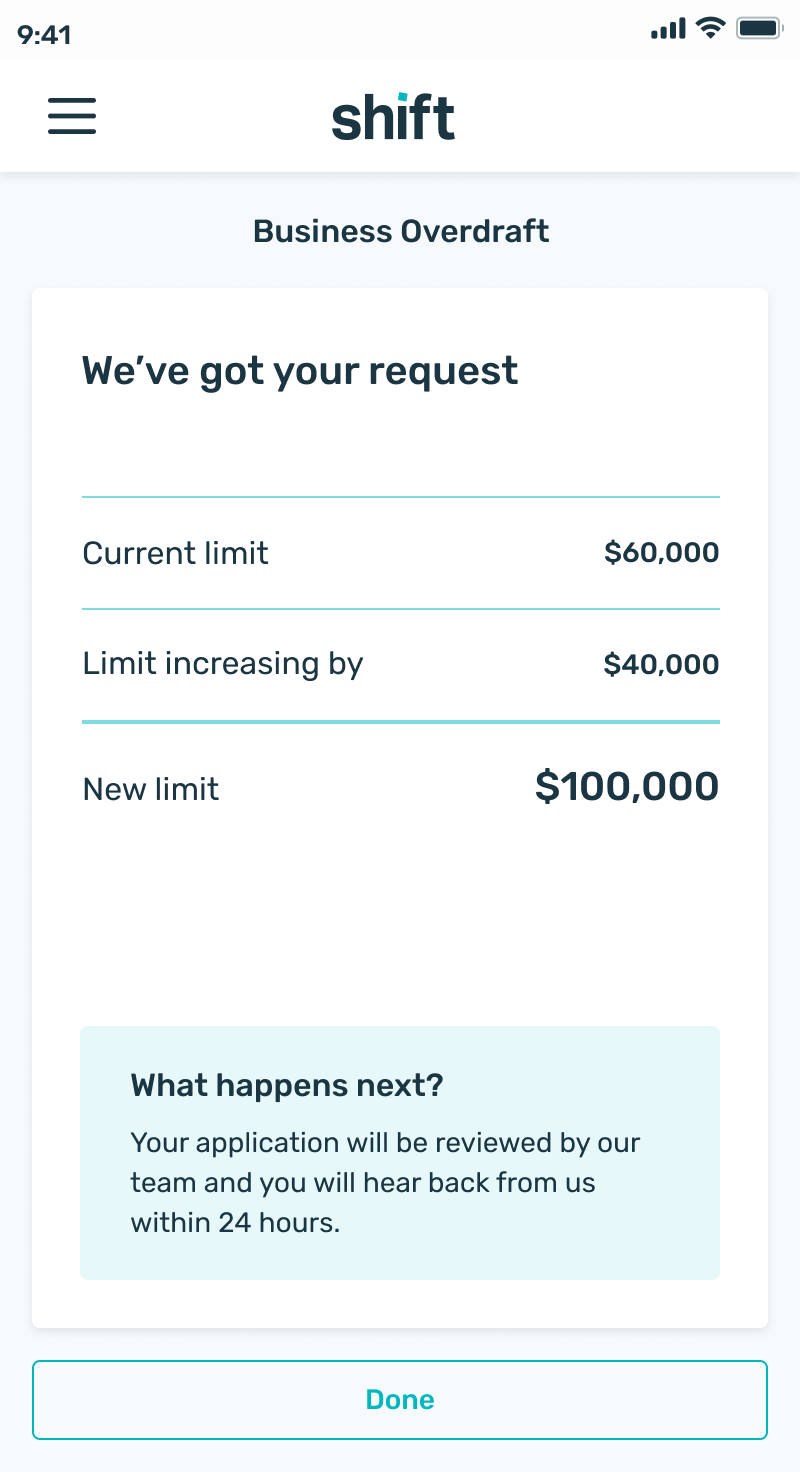The width and height of the screenshot is (800, 1472).
Task: Tap the application review message text
Action: [x=385, y=1182]
